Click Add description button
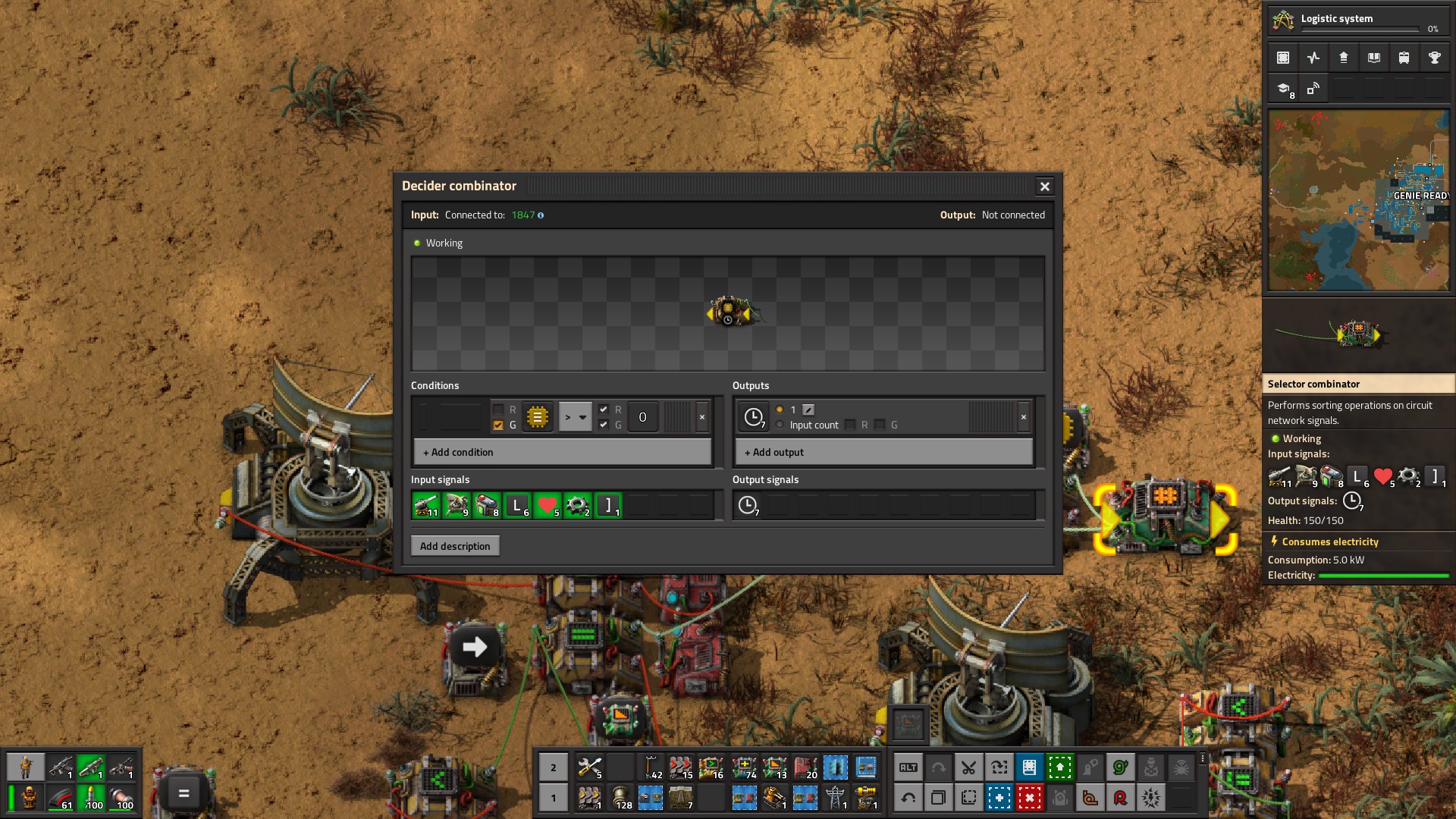The width and height of the screenshot is (1456, 819). [x=455, y=546]
